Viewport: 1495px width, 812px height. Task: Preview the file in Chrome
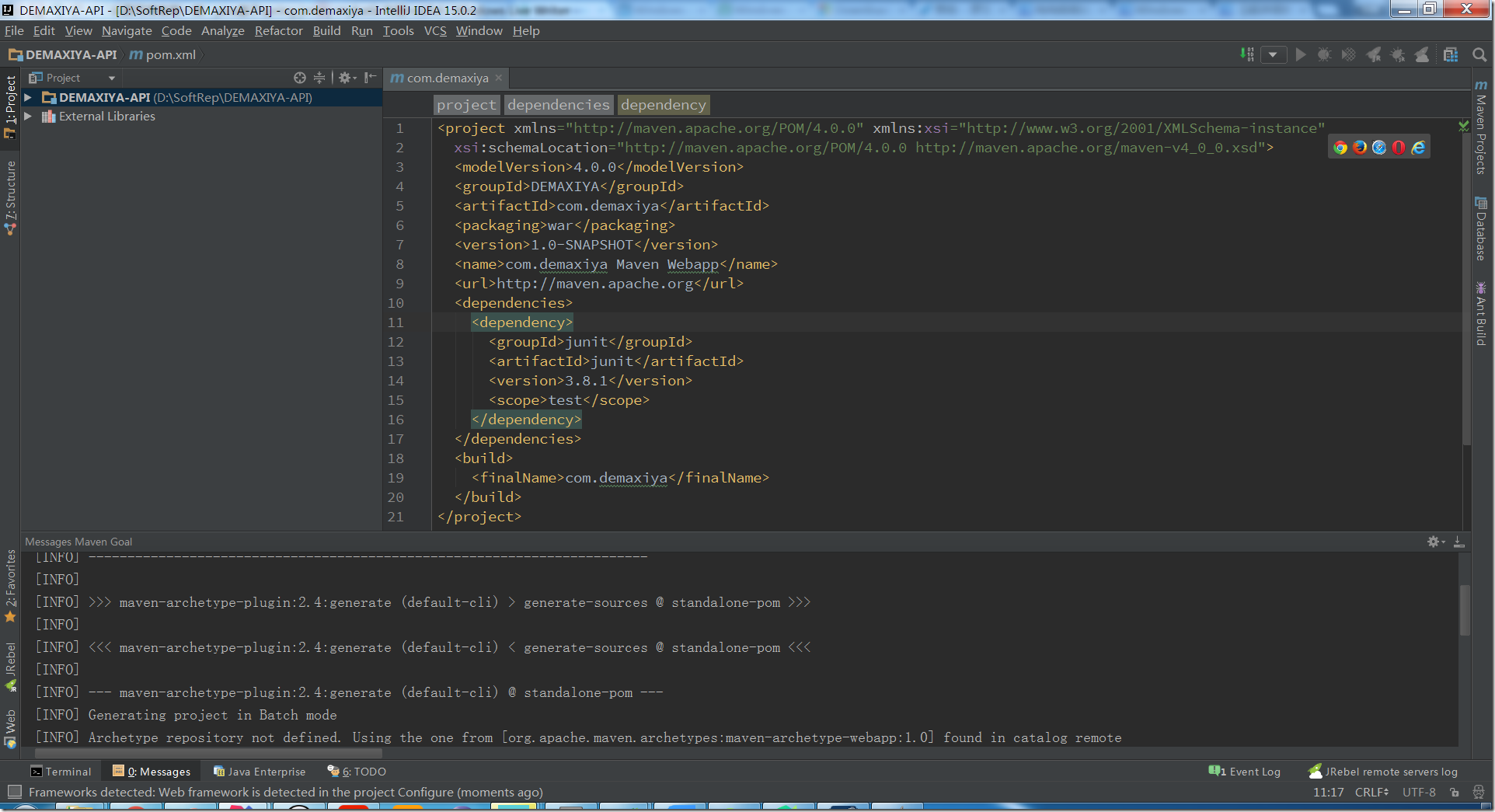[x=1340, y=148]
